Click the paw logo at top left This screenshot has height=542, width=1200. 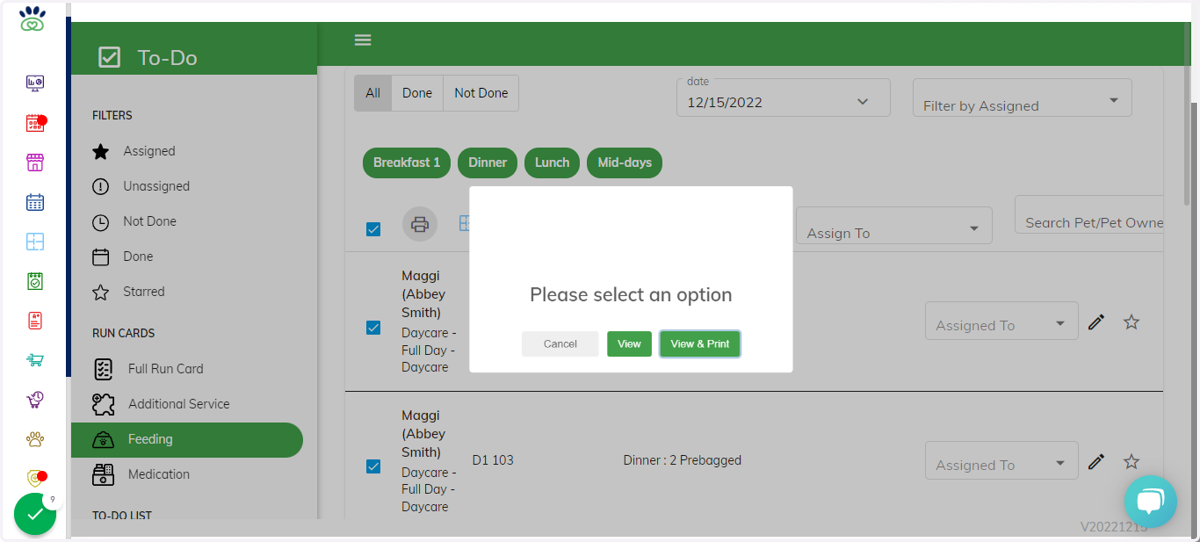[33, 19]
